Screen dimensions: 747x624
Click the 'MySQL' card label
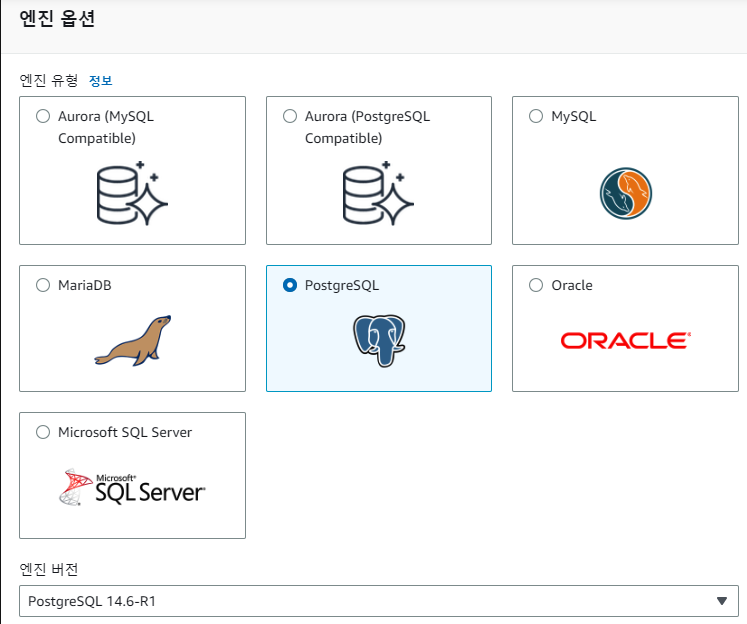click(x=574, y=116)
